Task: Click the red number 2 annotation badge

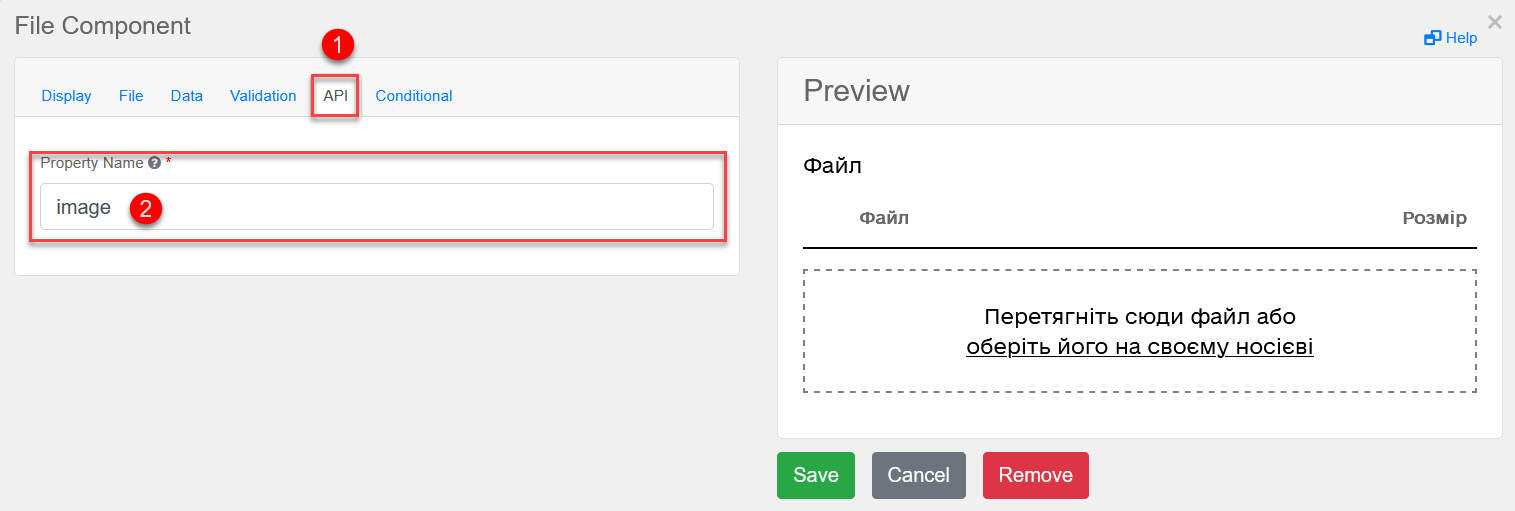Action: click(x=145, y=209)
